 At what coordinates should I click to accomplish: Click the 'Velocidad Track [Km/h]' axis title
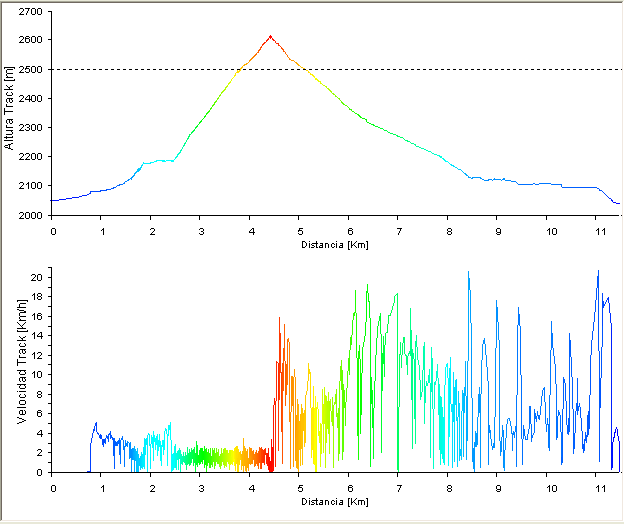click(22, 362)
